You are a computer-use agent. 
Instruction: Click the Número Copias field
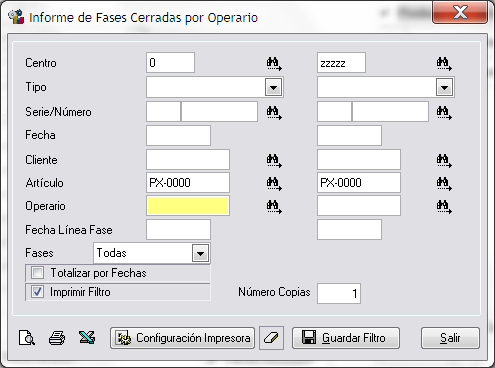click(339, 293)
